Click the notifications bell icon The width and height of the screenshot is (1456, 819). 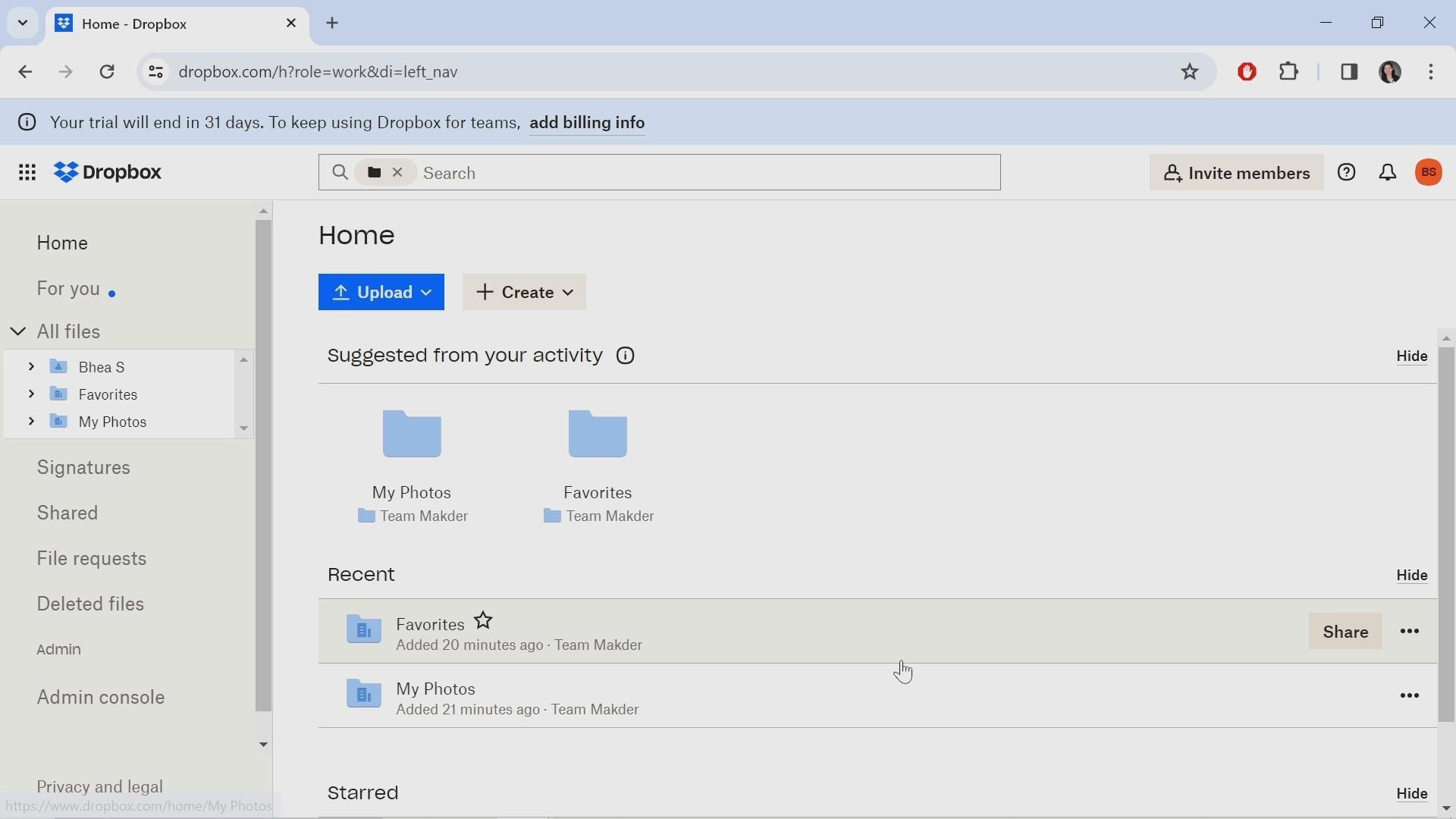pyautogui.click(x=1388, y=173)
